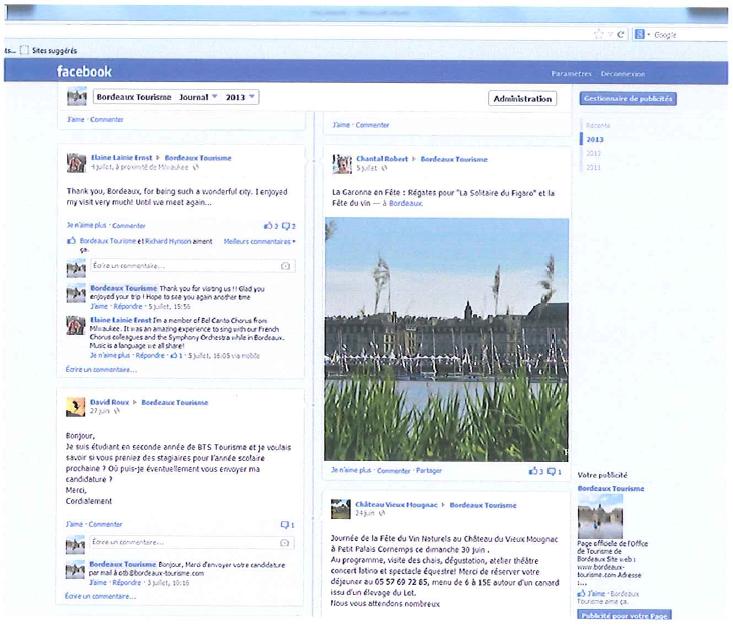This screenshot has width=733, height=628.
Task: Open the 2013 year dropdown beside Journal
Action: (241, 98)
